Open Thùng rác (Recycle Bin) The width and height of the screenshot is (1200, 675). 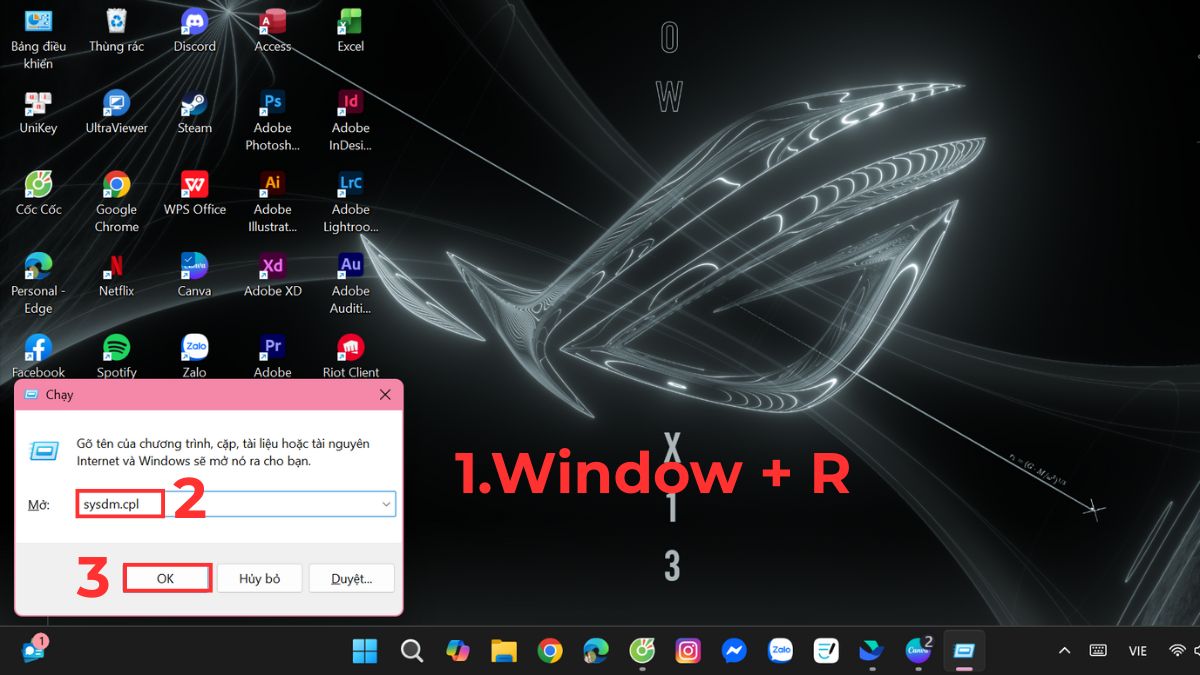click(x=116, y=22)
